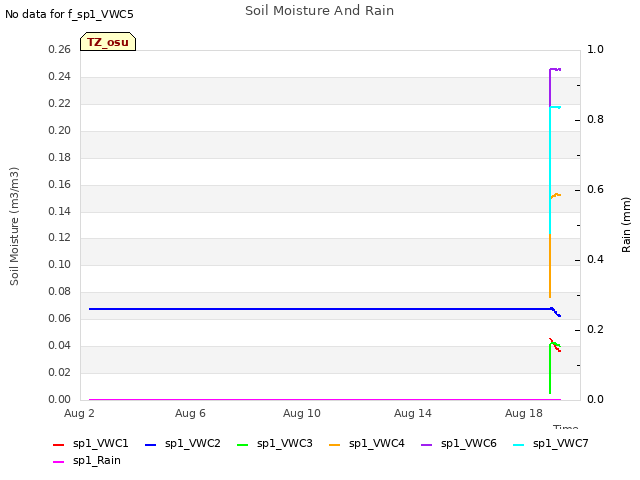
Task: Click the Aug 2 x-axis tick label
Action: coord(79,413)
